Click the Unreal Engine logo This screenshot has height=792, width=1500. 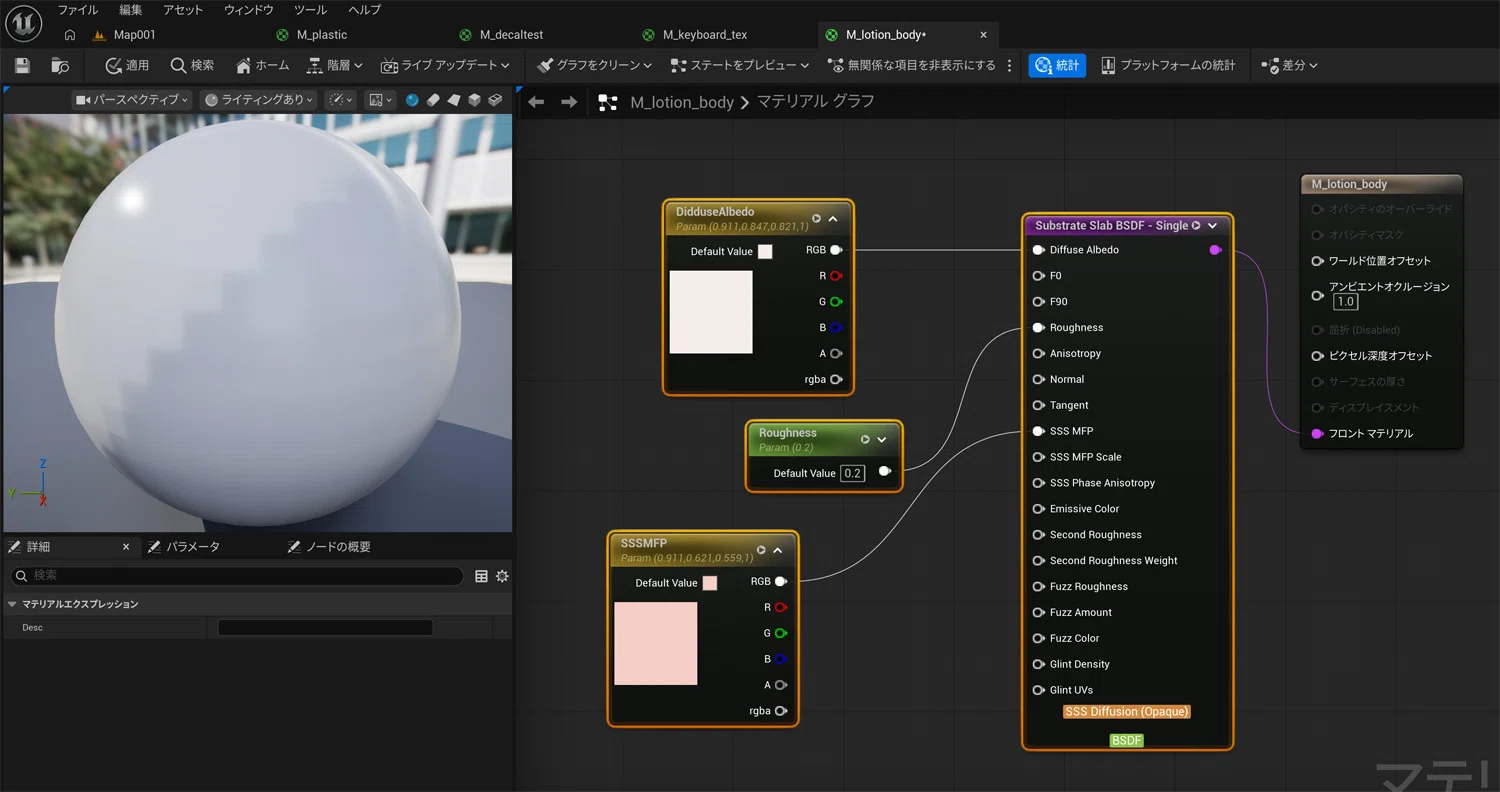point(23,21)
